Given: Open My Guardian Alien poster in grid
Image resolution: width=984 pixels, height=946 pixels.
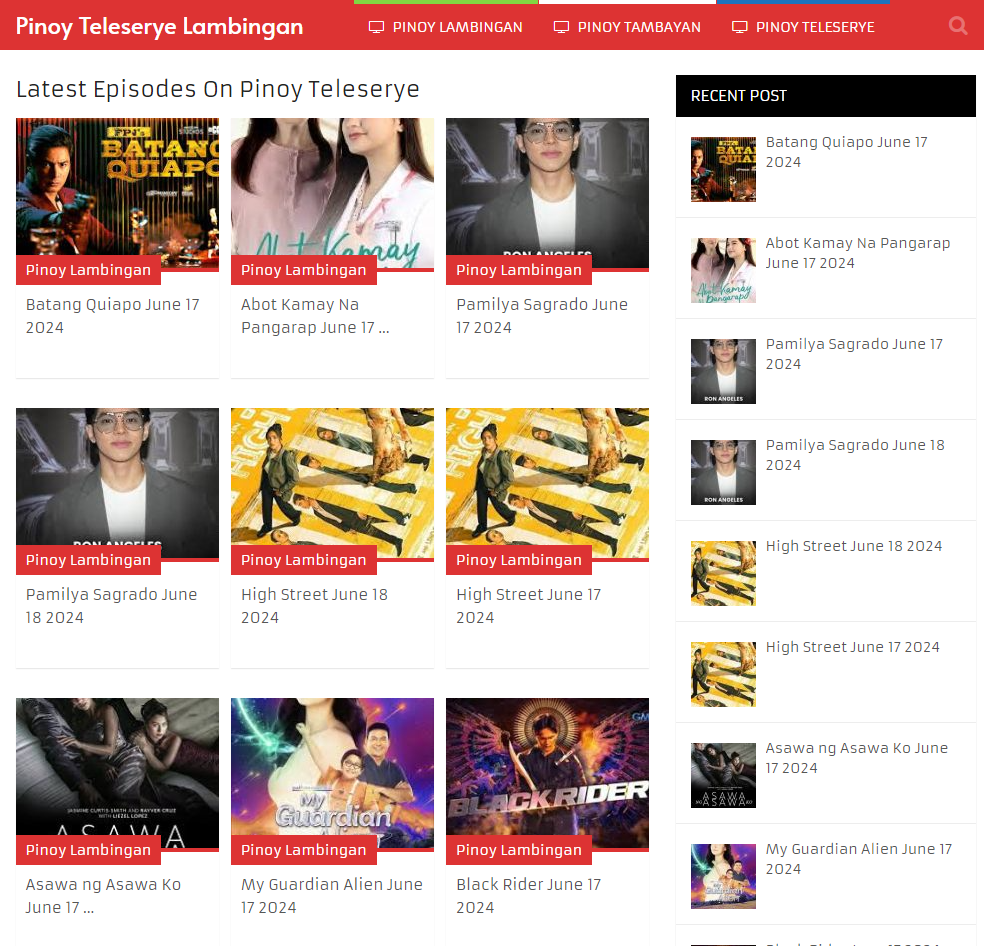Looking at the screenshot, I should [332, 767].
